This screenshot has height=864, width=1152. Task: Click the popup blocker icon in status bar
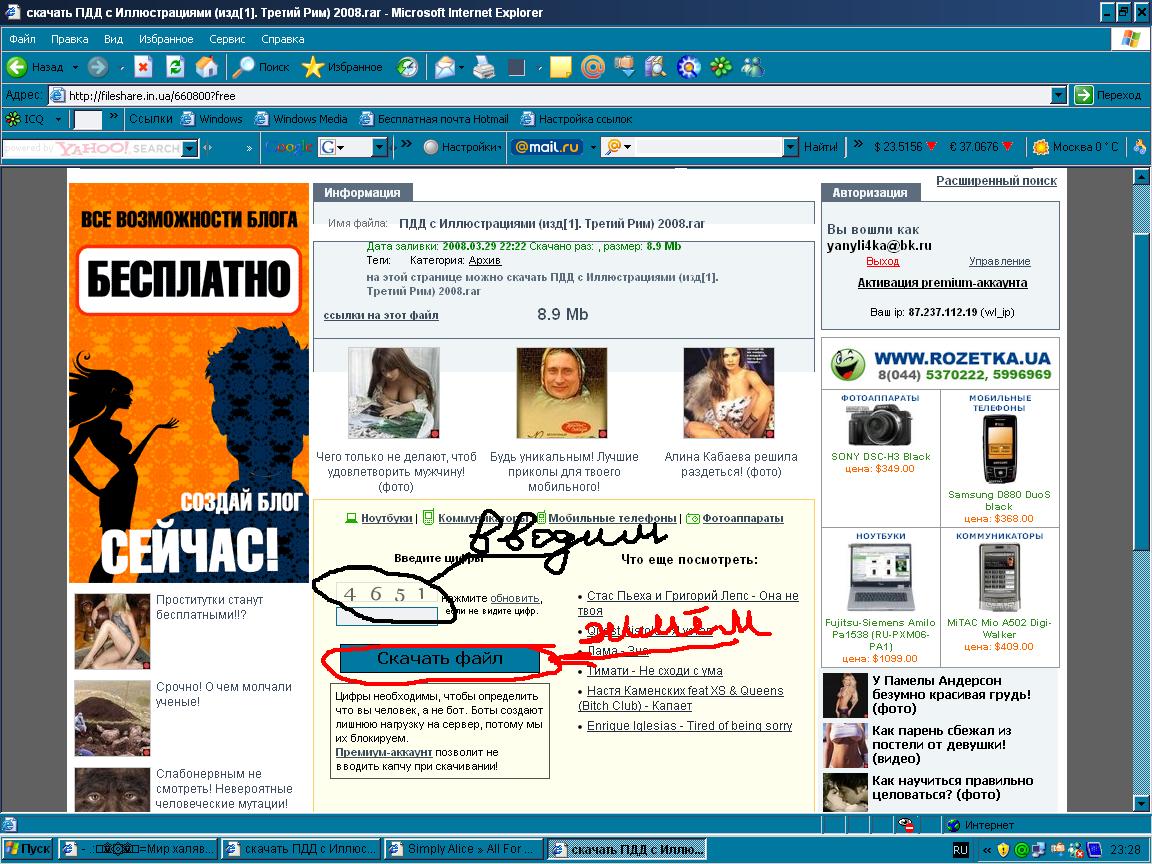(x=907, y=824)
